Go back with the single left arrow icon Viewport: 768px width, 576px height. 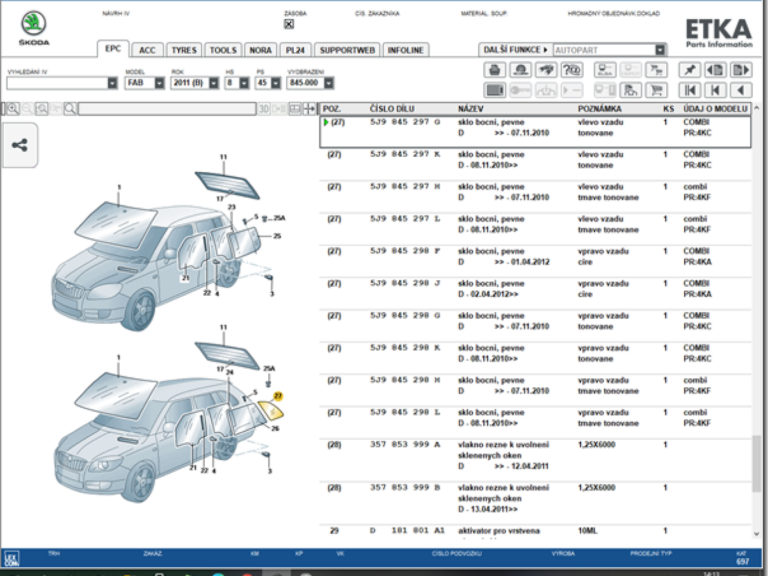pyautogui.click(x=741, y=89)
